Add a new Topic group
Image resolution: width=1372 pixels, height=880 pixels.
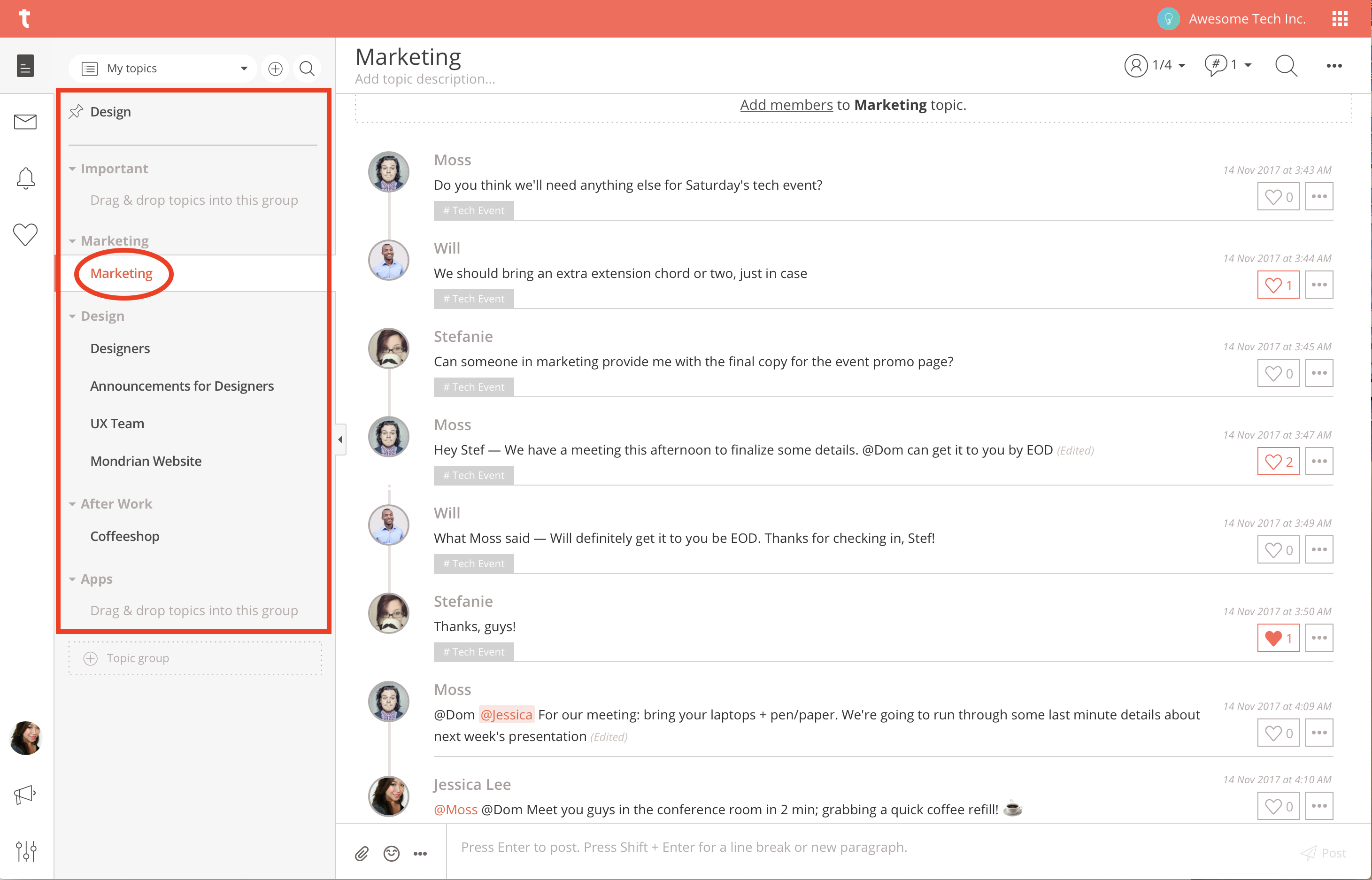coord(195,658)
